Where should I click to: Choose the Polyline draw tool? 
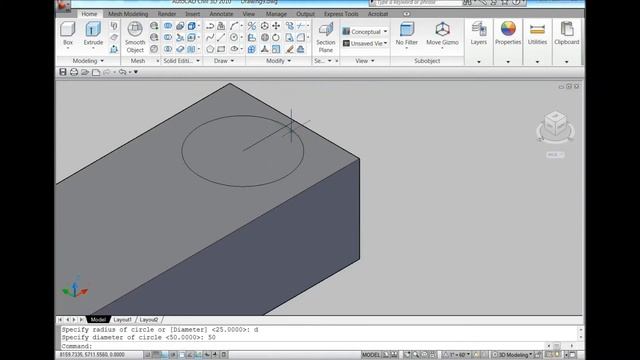[x=210, y=26]
